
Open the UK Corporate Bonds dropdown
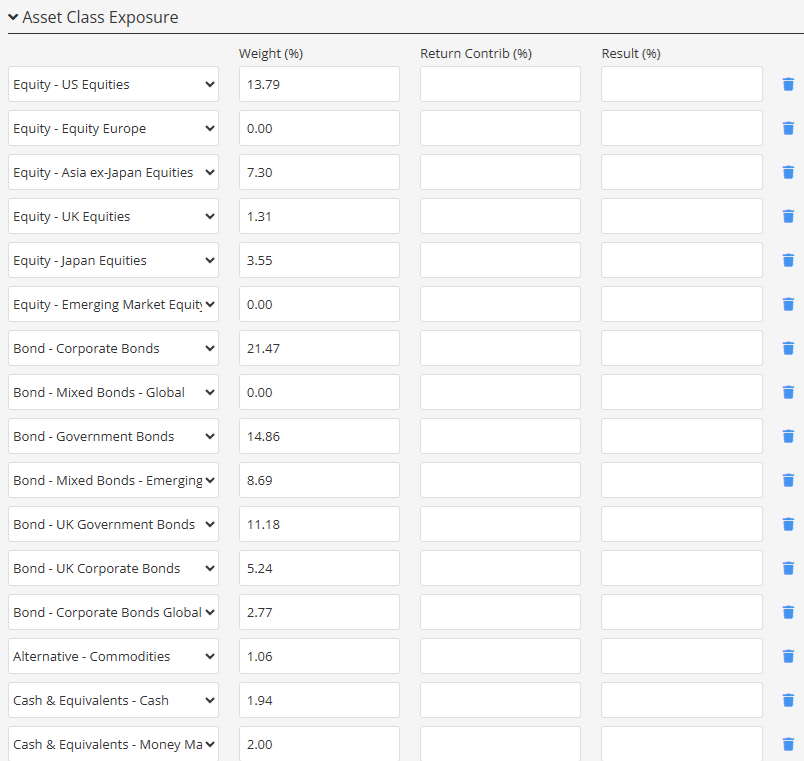(113, 569)
